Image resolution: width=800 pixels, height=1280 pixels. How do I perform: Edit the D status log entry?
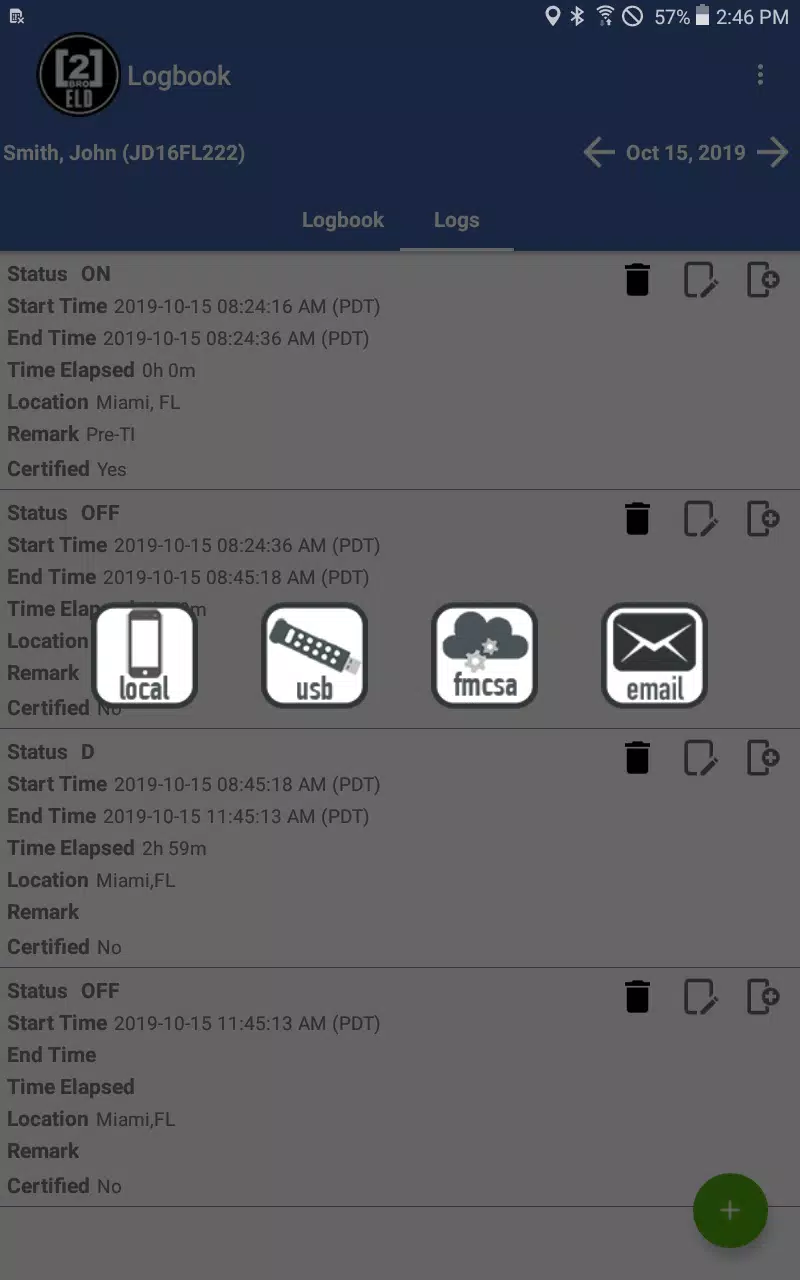pos(701,758)
